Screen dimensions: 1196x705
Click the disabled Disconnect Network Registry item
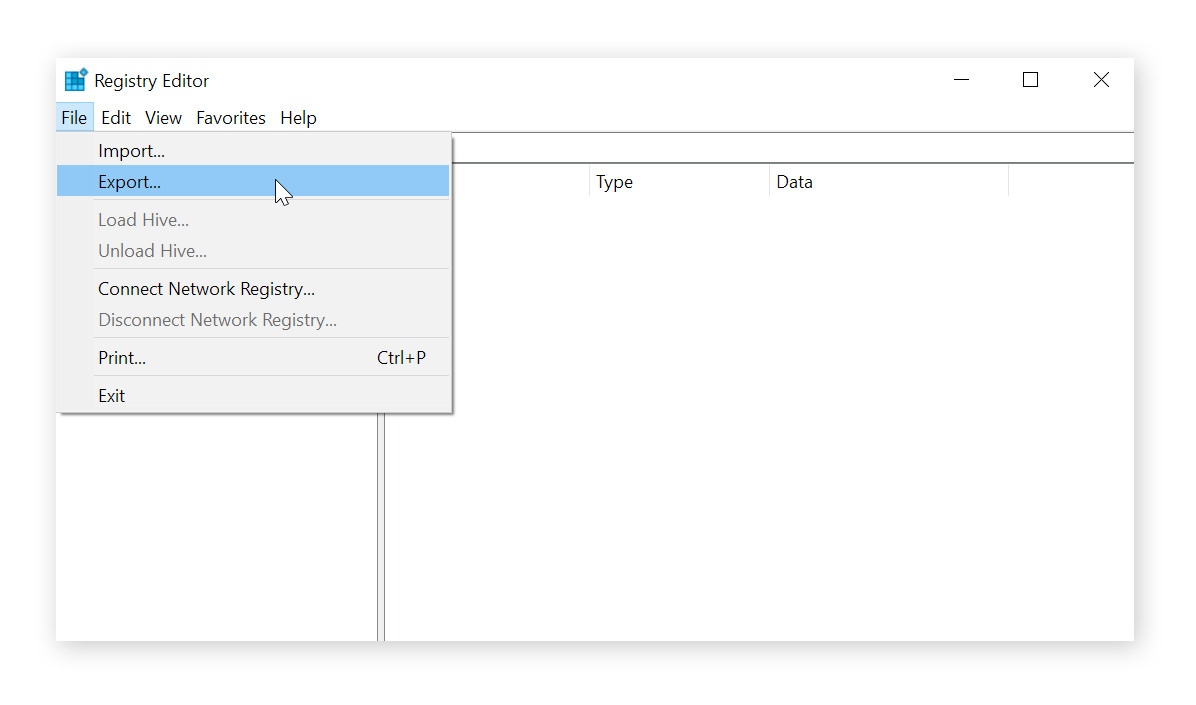(216, 319)
